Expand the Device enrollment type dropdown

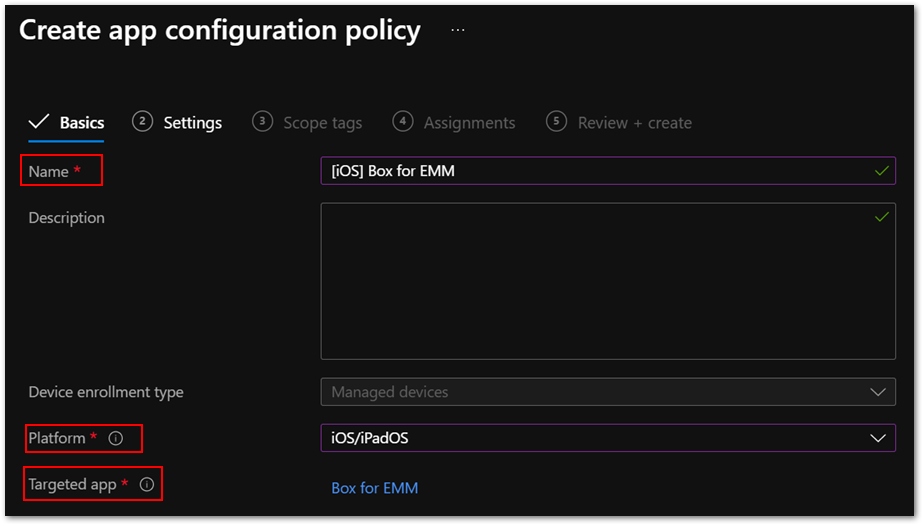click(608, 392)
